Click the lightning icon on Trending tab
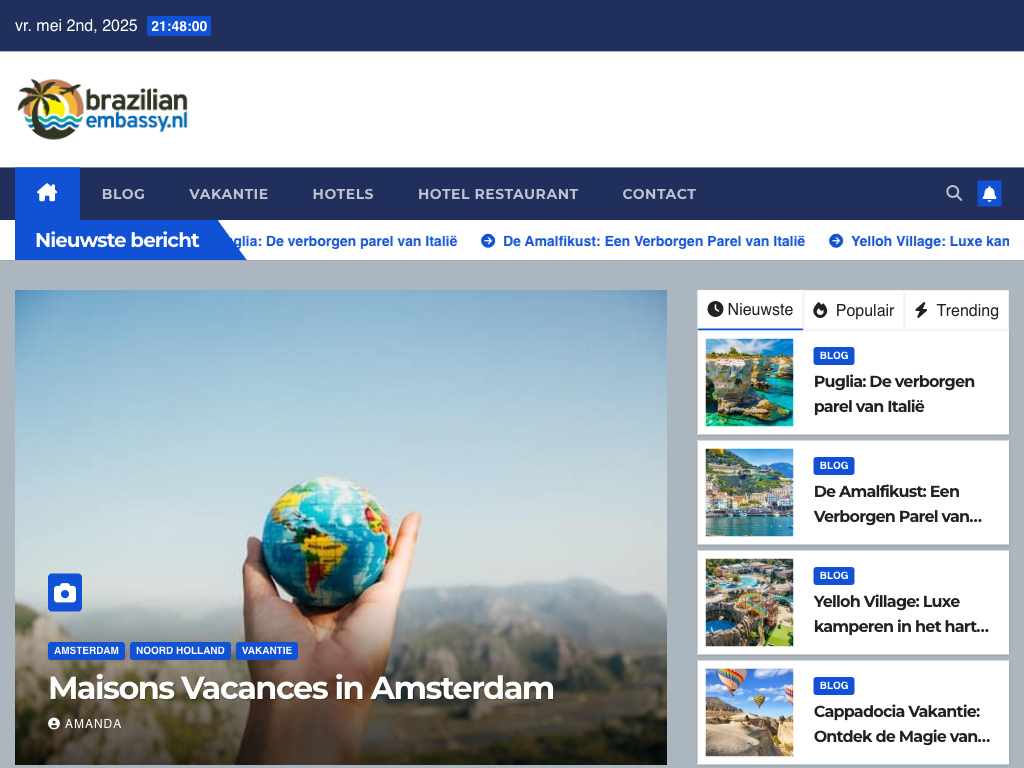 pos(921,310)
